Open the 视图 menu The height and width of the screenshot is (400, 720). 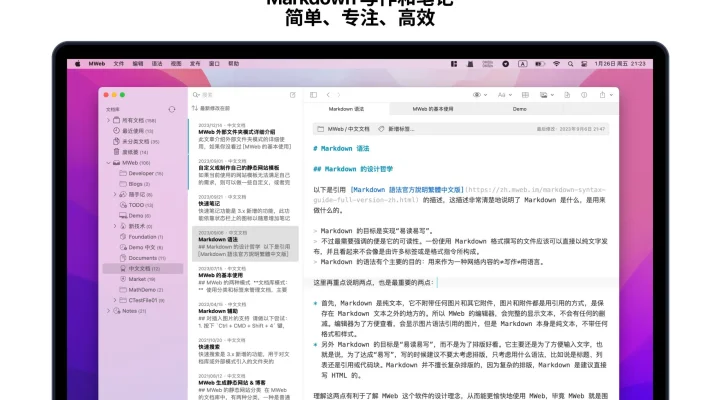(x=176, y=64)
